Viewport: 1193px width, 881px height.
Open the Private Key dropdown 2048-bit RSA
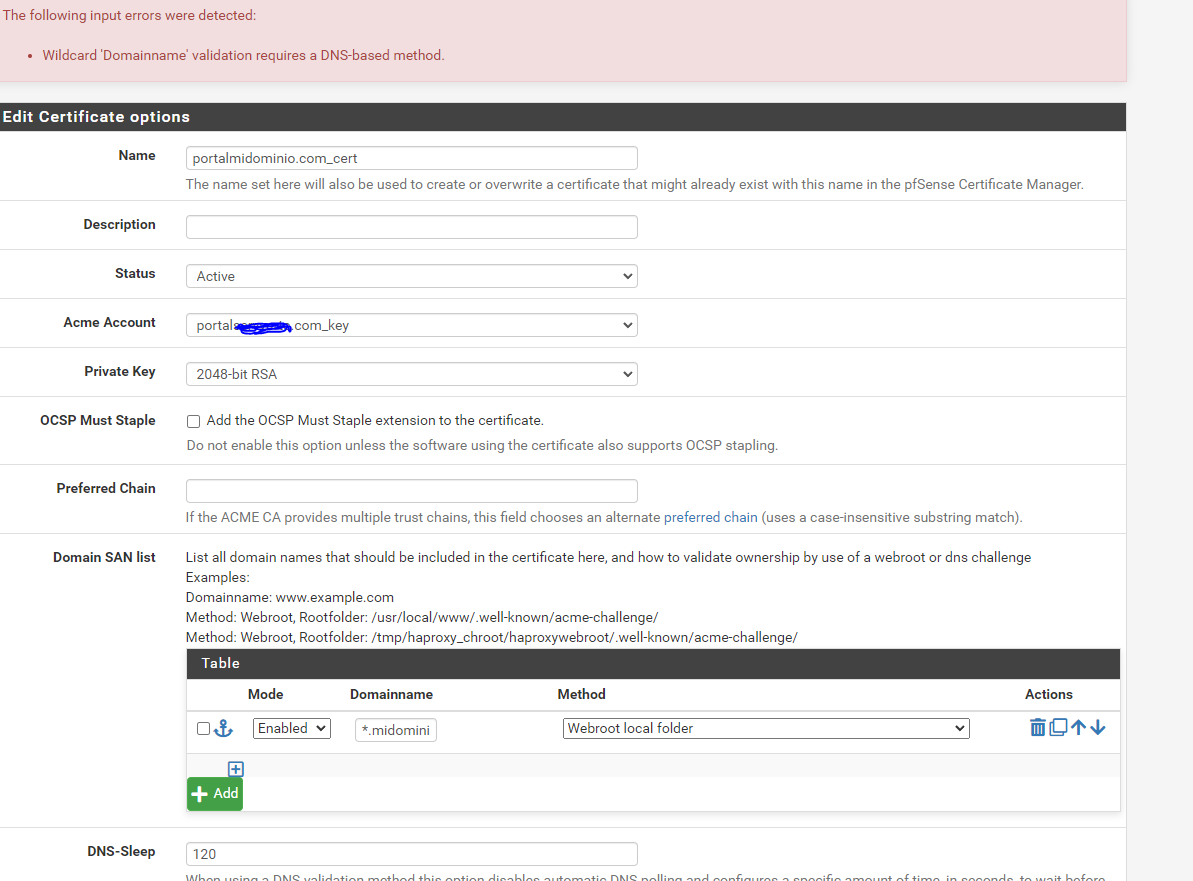click(x=412, y=374)
